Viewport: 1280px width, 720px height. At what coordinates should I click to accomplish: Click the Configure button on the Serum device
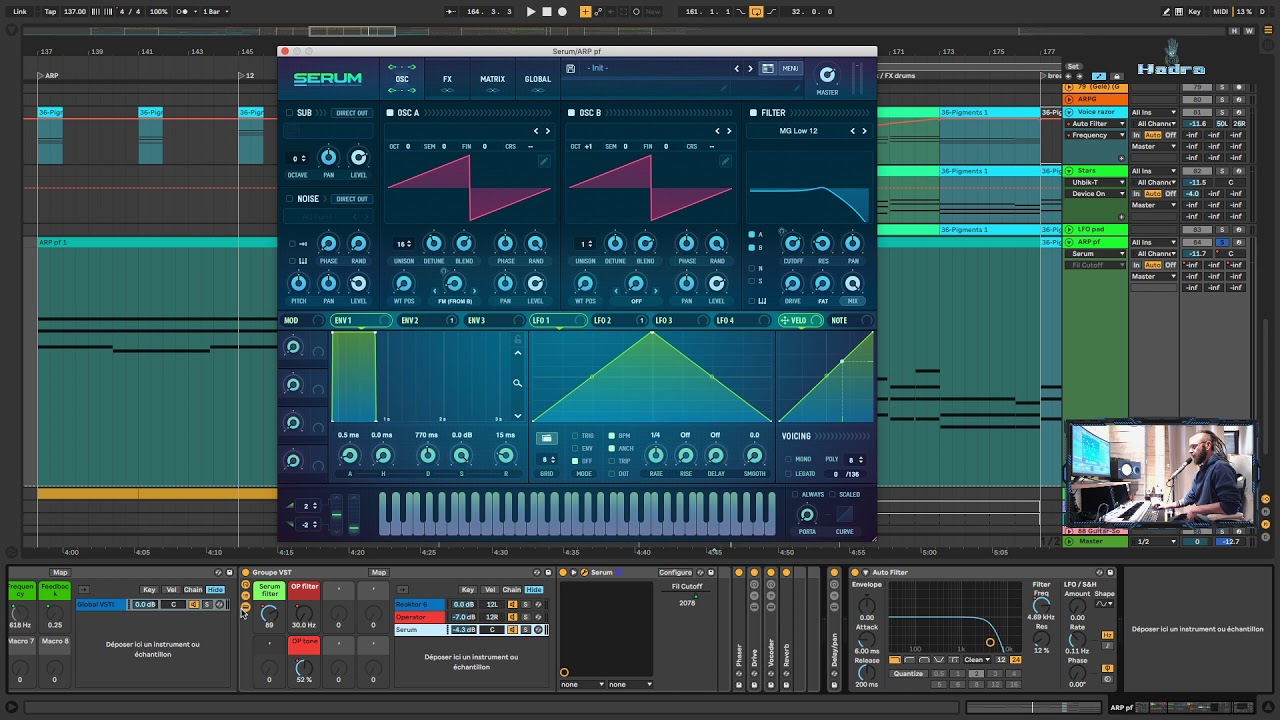tap(675, 573)
